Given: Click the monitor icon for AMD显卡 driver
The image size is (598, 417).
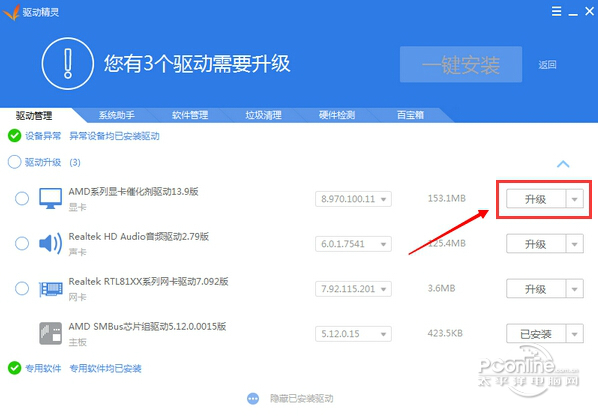Looking at the screenshot, I should (x=50, y=198).
